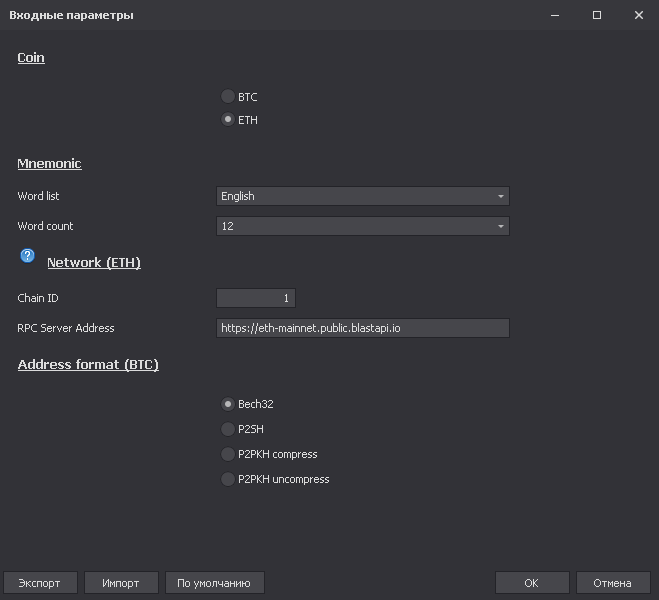Maximize the parameters dialog window
Screen dimensions: 659x600
(x=597, y=15)
